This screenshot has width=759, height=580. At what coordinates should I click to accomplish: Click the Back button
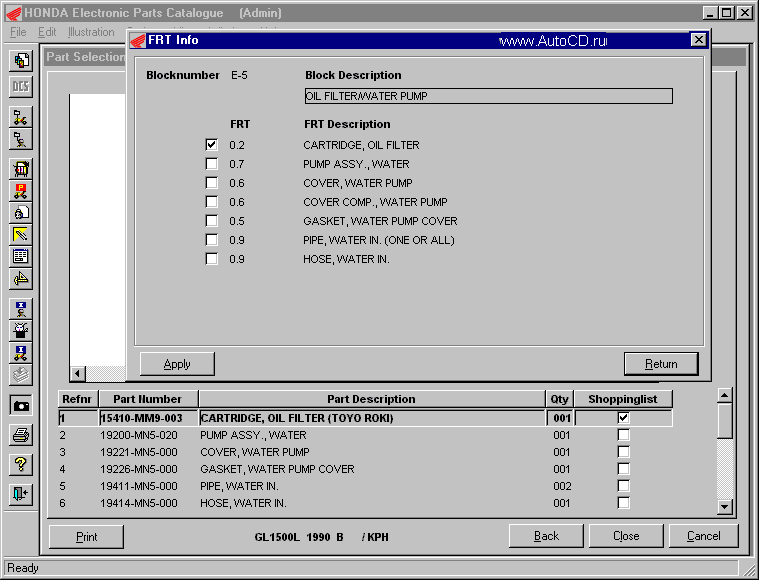[x=546, y=536]
